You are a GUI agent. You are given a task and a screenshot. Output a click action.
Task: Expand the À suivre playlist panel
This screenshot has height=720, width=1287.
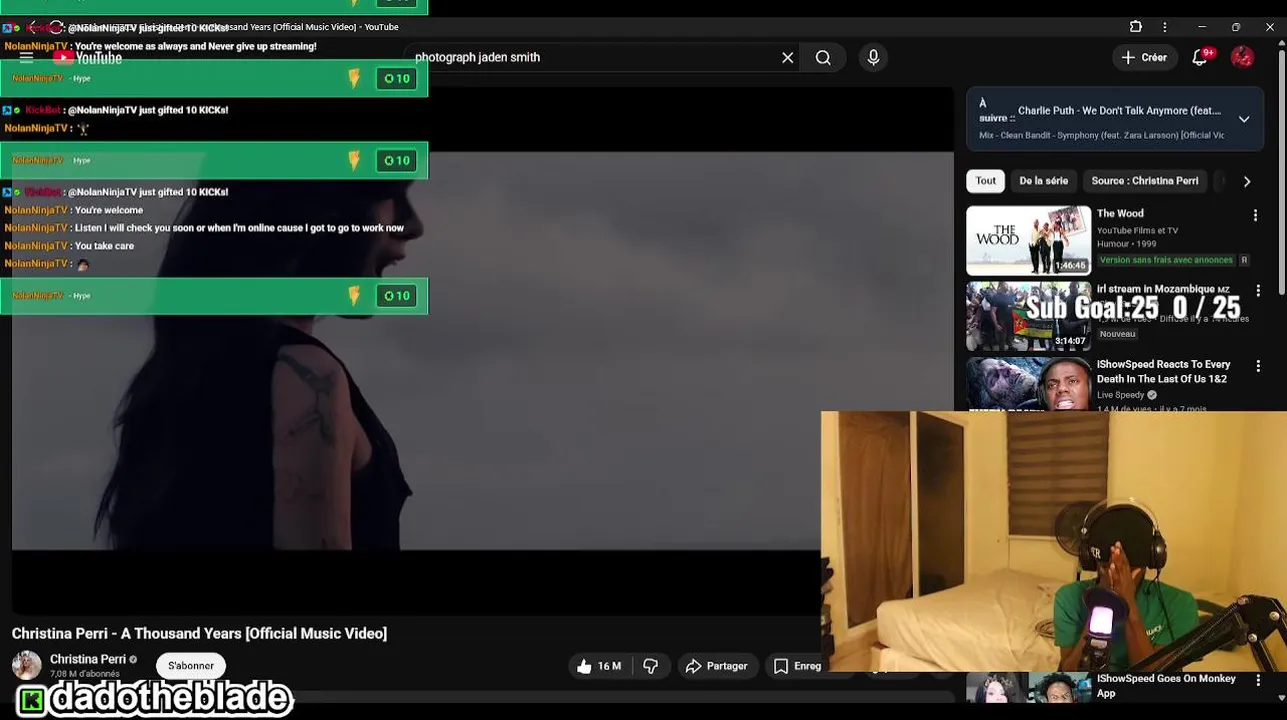pos(1244,119)
